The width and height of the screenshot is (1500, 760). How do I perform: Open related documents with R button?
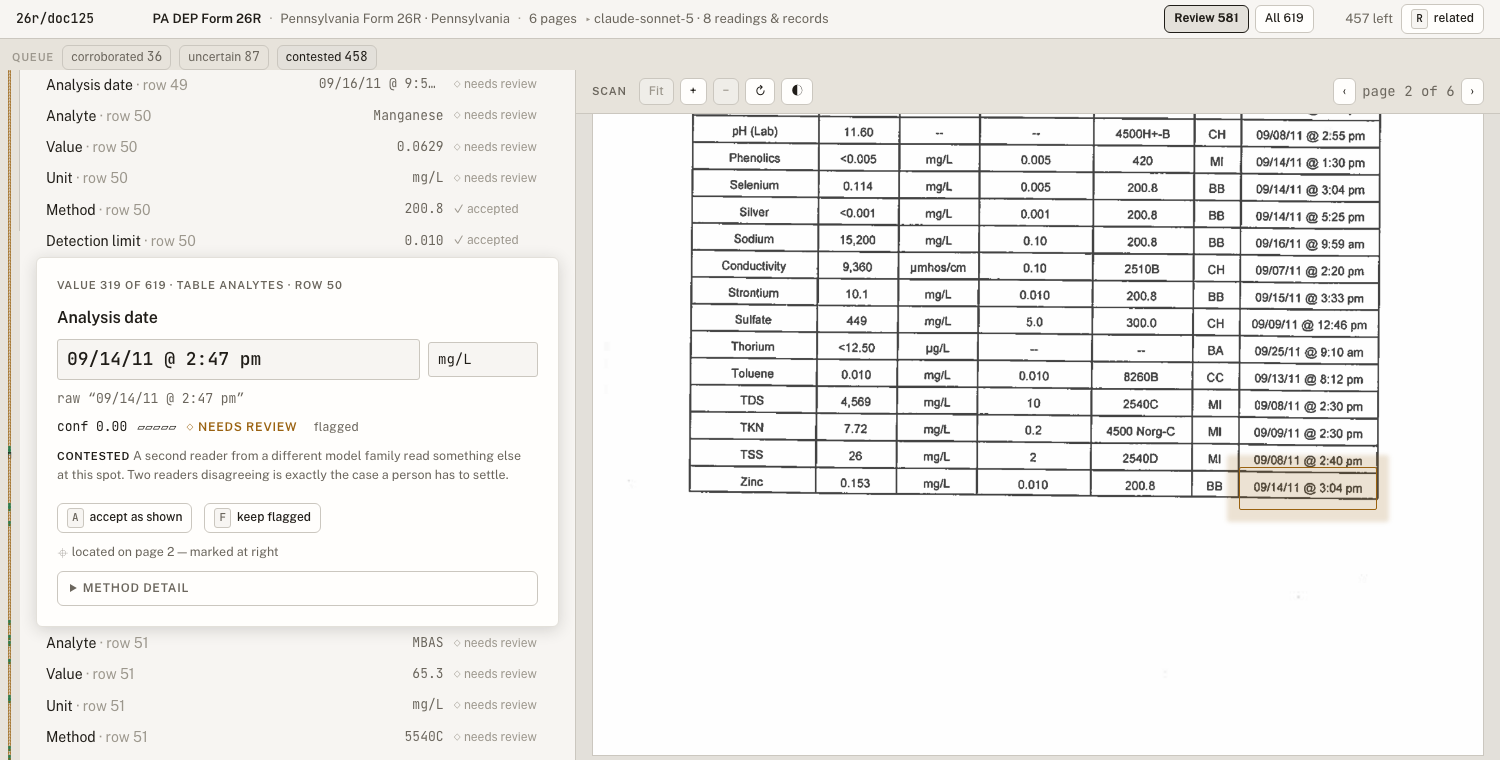(1442, 19)
